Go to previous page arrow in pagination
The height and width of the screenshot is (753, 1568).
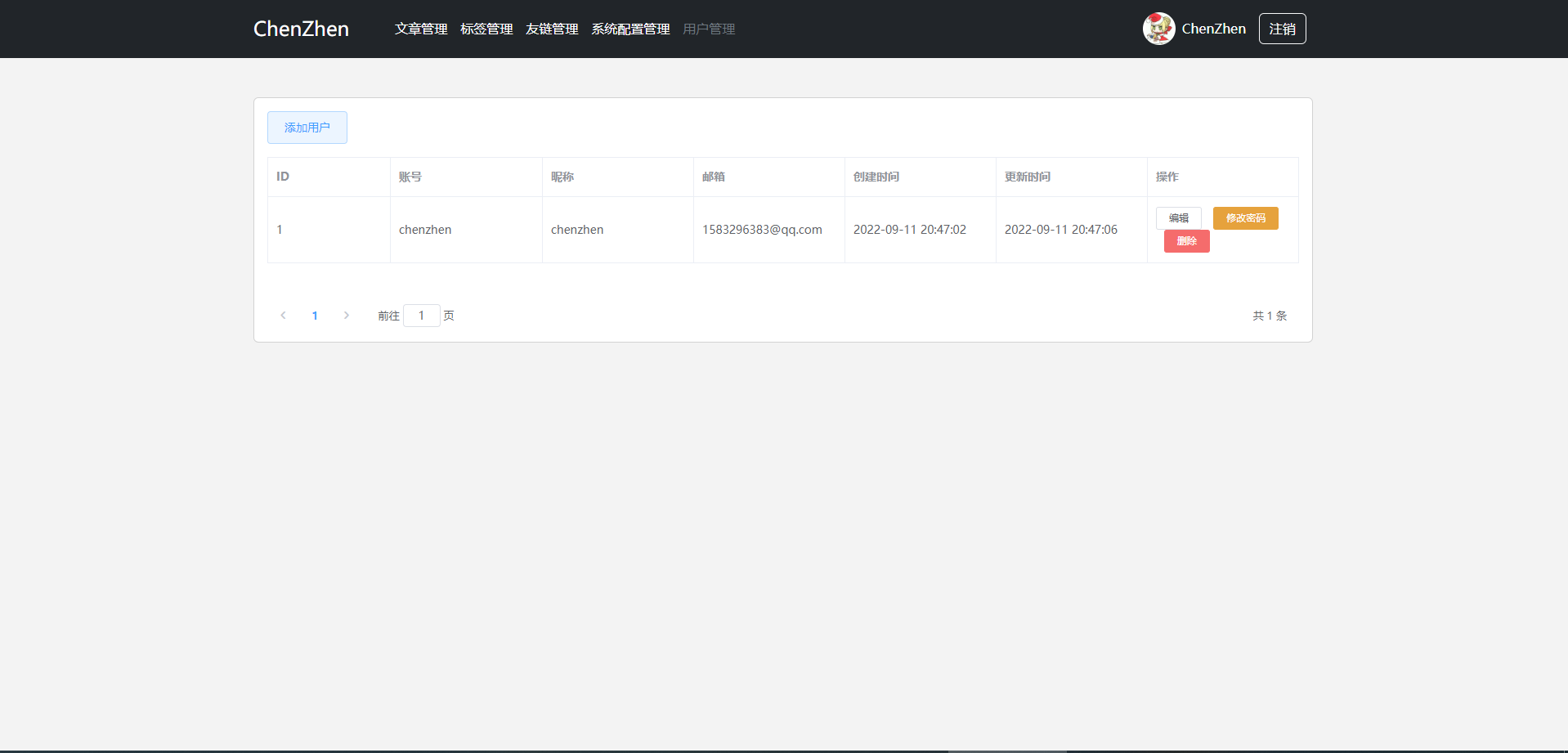[283, 316]
